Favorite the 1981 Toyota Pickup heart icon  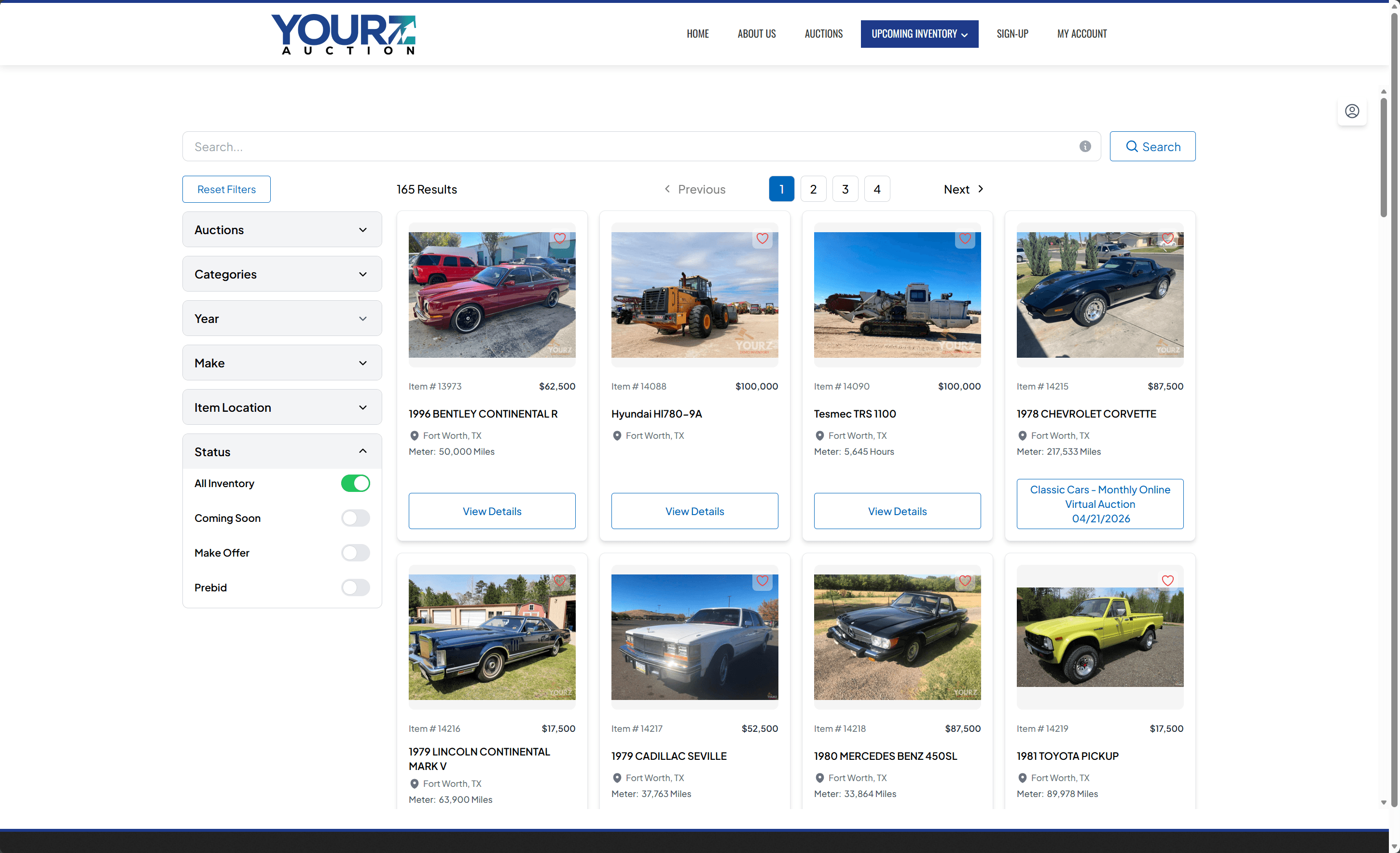[1167, 581]
